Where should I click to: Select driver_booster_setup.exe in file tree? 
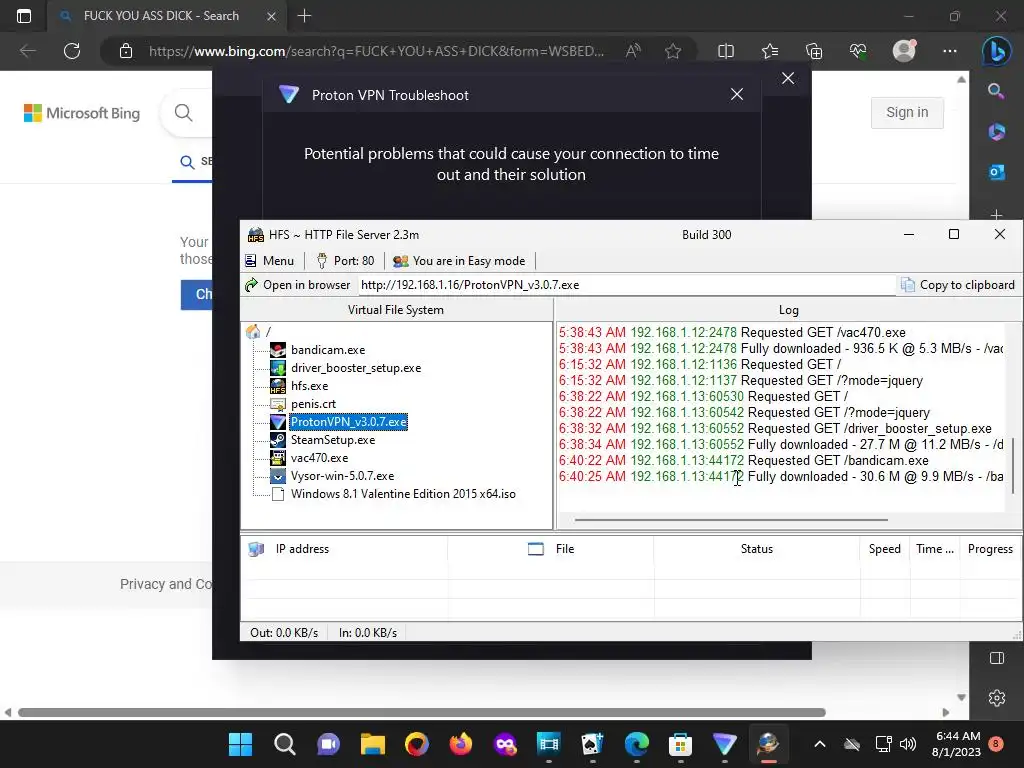tap(356, 368)
